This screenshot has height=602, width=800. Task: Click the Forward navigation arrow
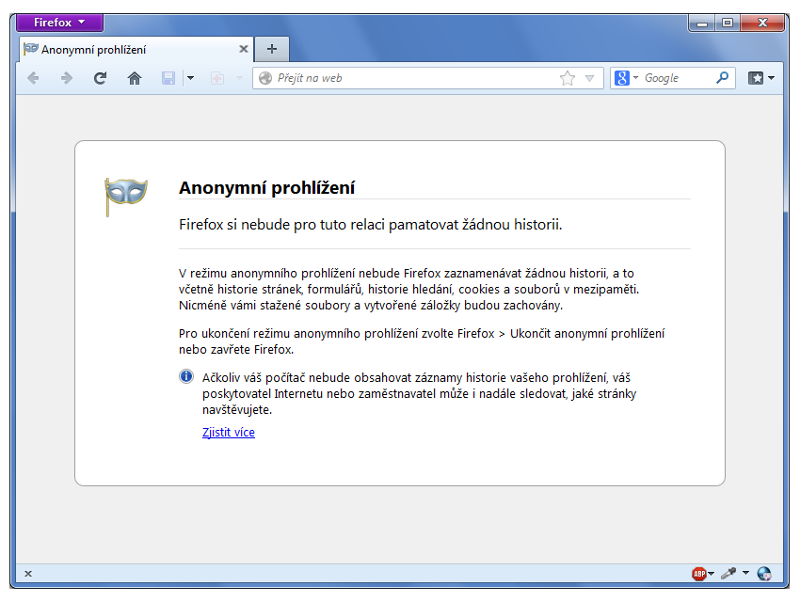point(66,78)
